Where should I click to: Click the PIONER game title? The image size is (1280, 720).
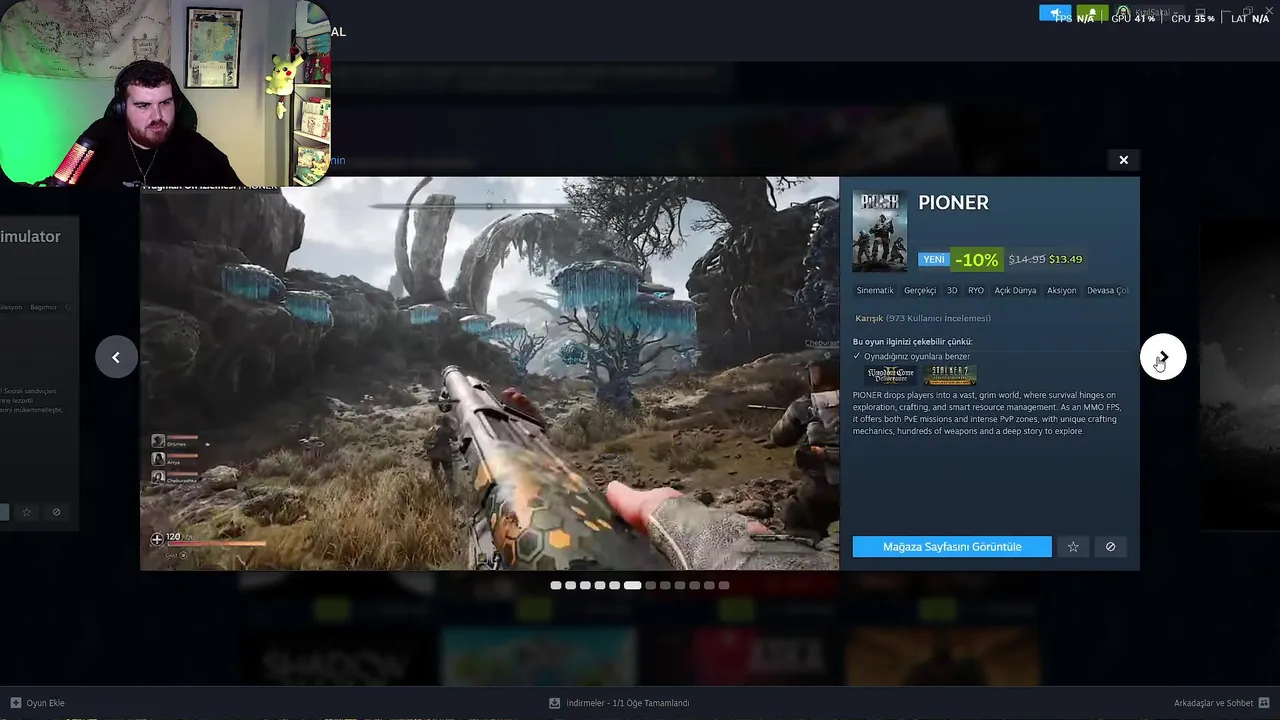[x=953, y=203]
